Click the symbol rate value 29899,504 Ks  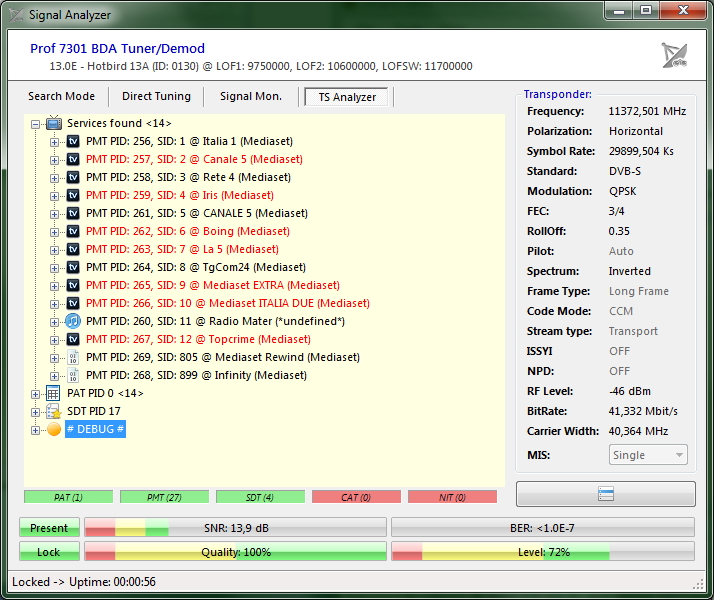pyautogui.click(x=641, y=151)
